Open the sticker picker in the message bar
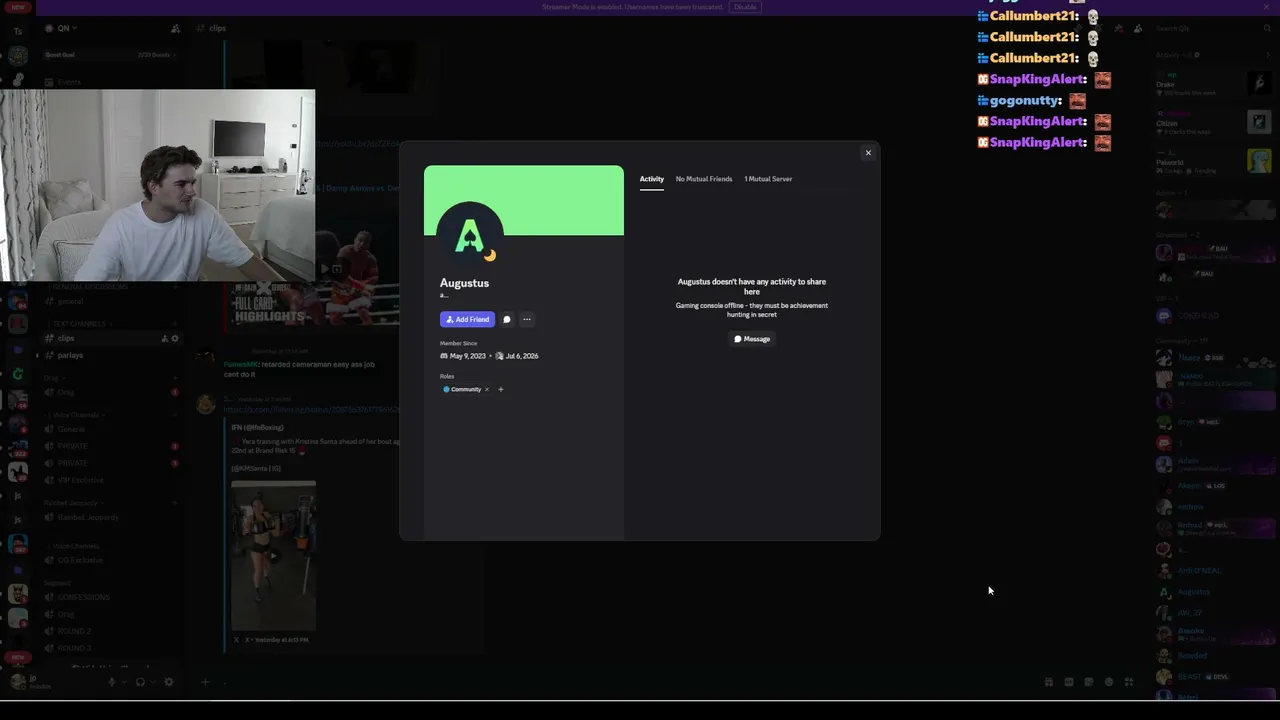Screen dimensions: 1280x720 1088,682
